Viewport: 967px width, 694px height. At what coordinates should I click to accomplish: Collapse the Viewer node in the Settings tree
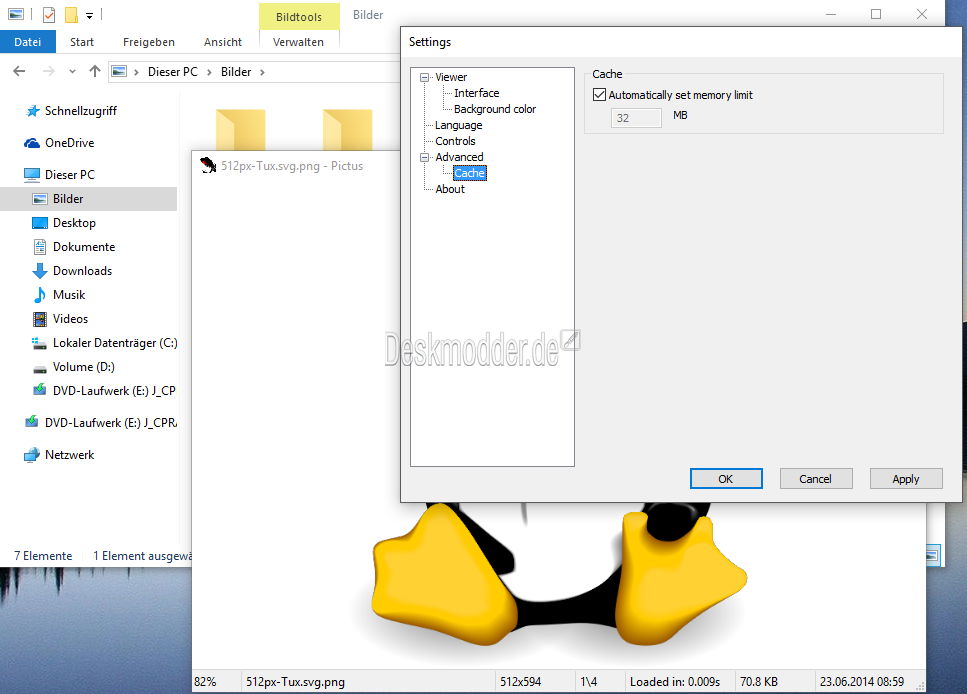[424, 78]
